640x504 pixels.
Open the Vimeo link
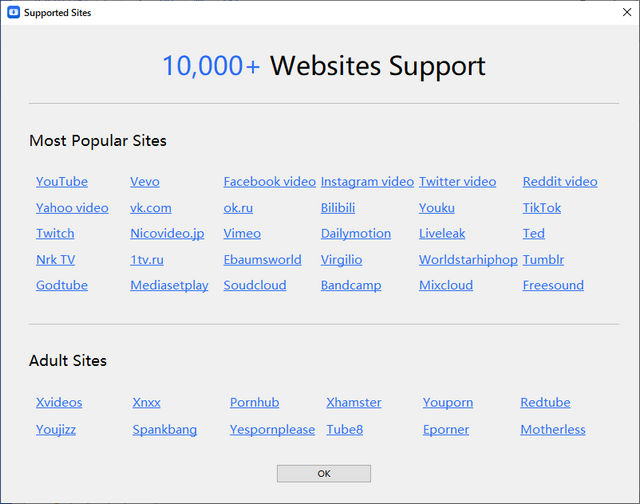(x=242, y=234)
